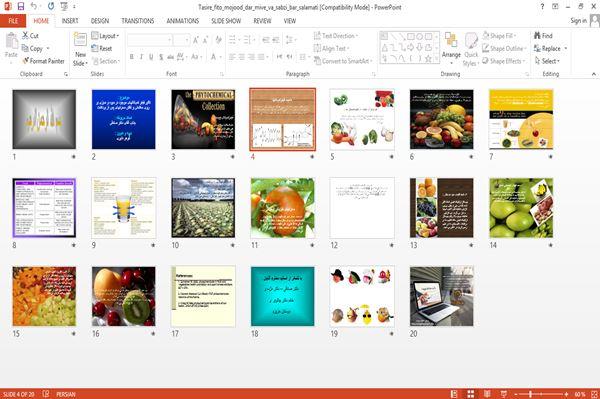Toggle Bullets list button

point(233,40)
